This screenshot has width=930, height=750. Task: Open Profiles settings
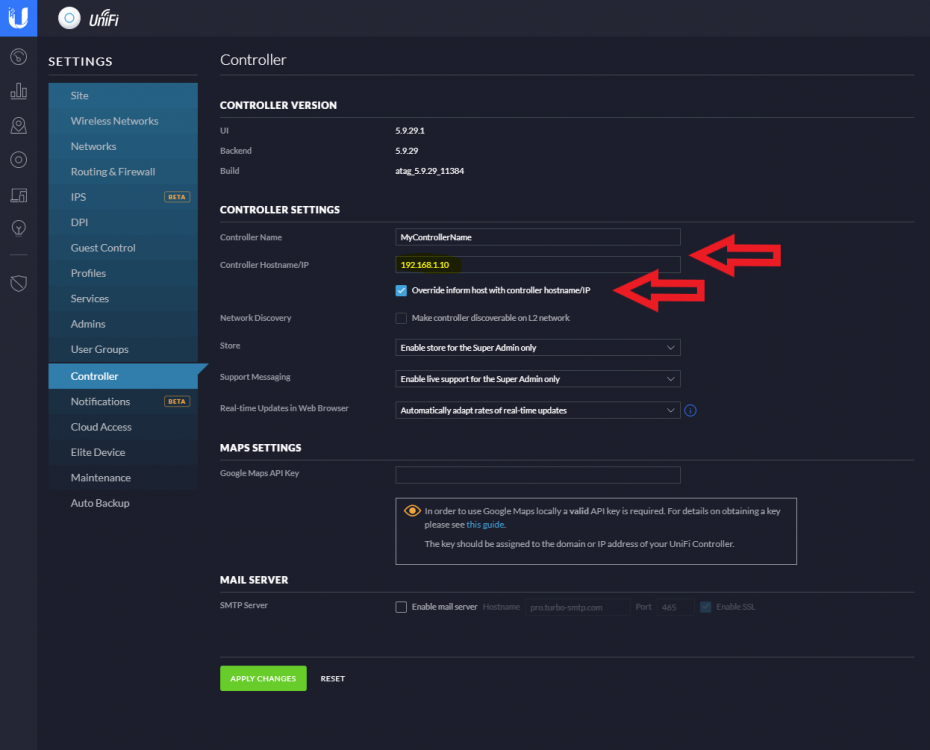pos(123,273)
